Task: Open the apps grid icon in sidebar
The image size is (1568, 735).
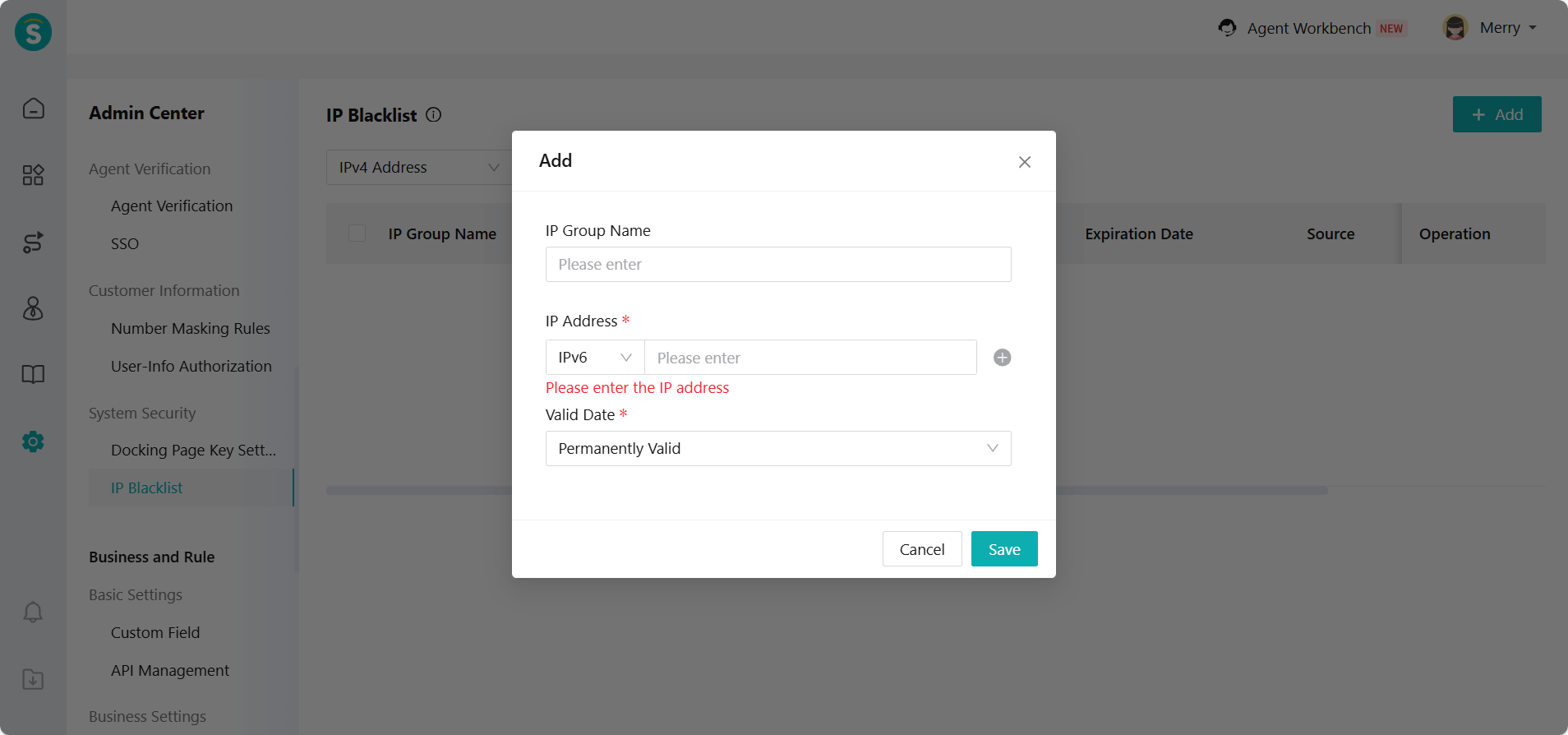Action: point(33,175)
